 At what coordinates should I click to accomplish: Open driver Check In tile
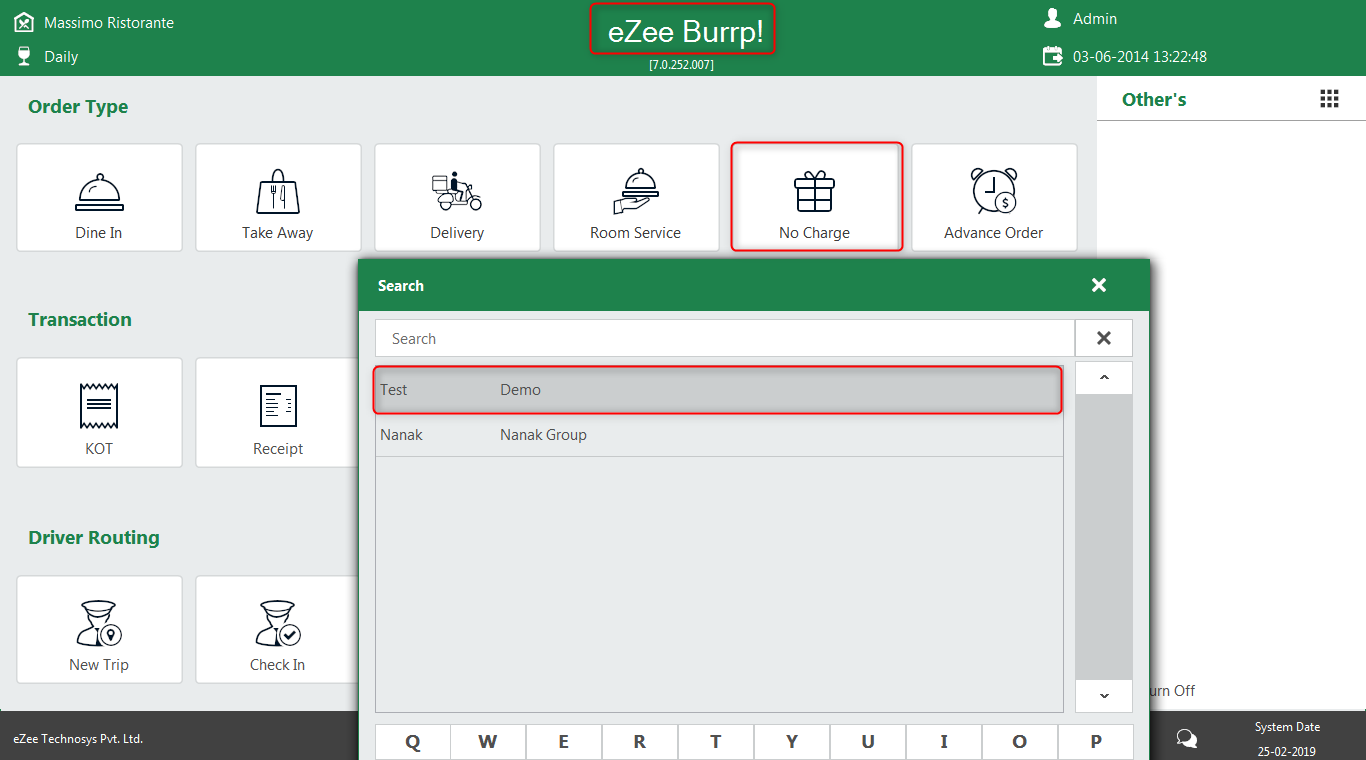(x=277, y=629)
